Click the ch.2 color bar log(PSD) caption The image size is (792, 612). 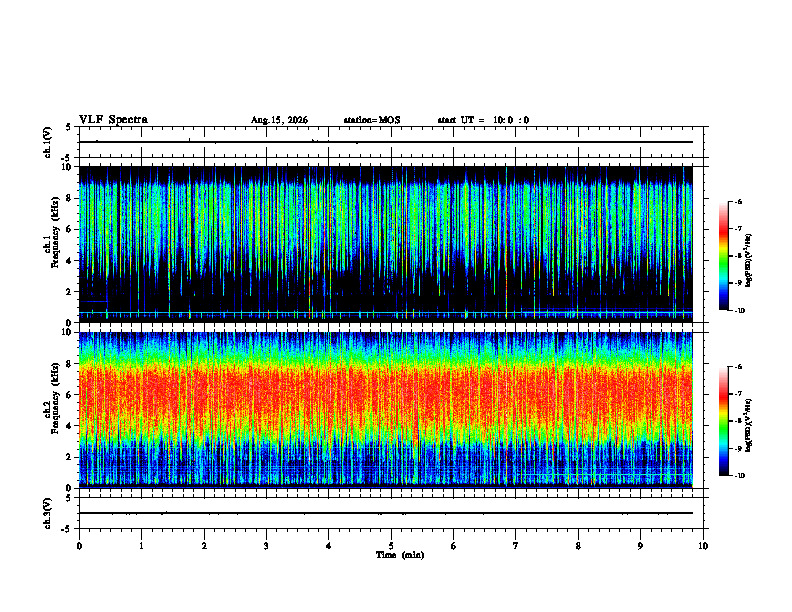click(749, 425)
